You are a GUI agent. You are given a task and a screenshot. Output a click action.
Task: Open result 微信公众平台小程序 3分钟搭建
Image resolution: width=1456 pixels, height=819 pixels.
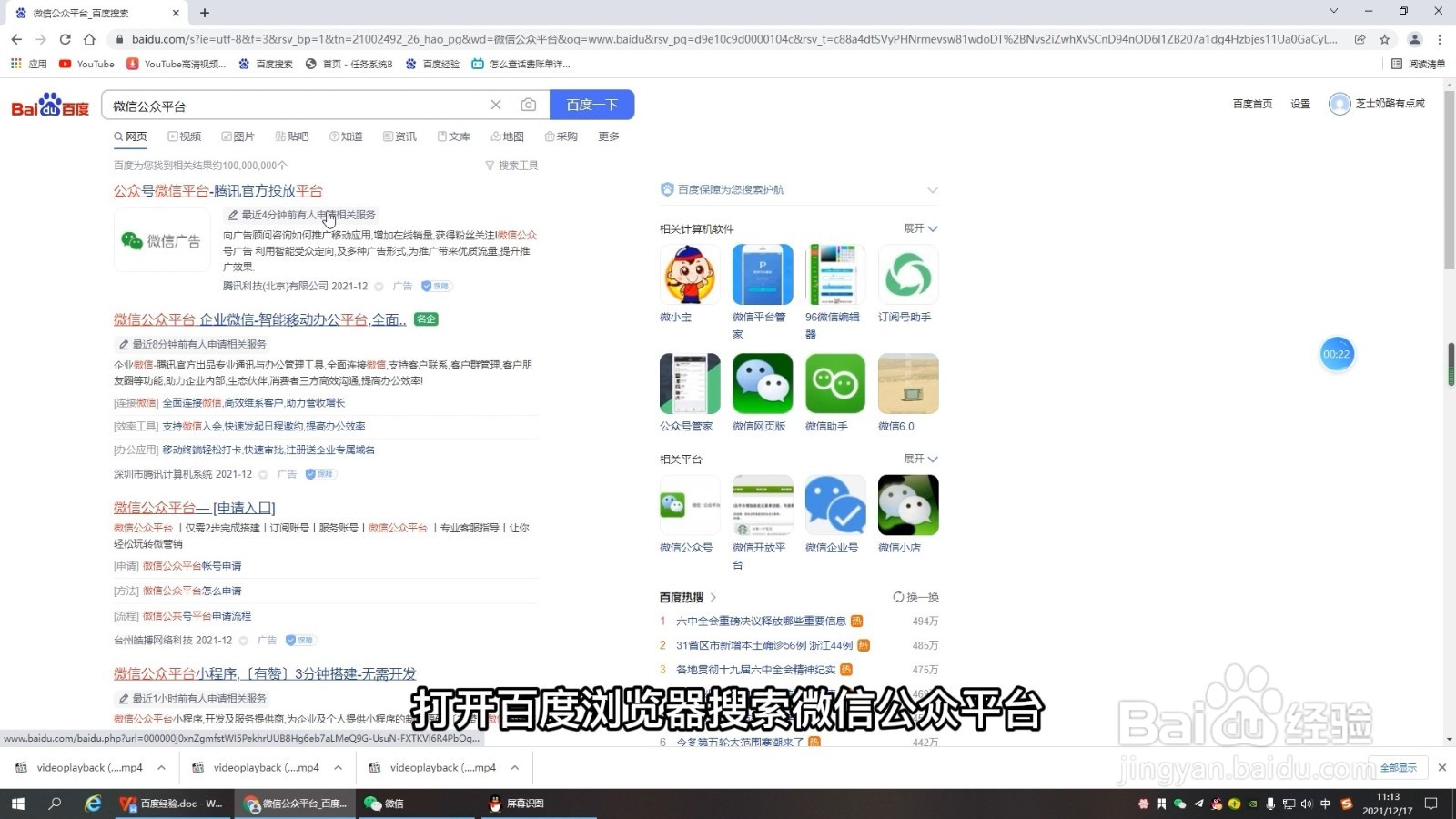(x=265, y=673)
